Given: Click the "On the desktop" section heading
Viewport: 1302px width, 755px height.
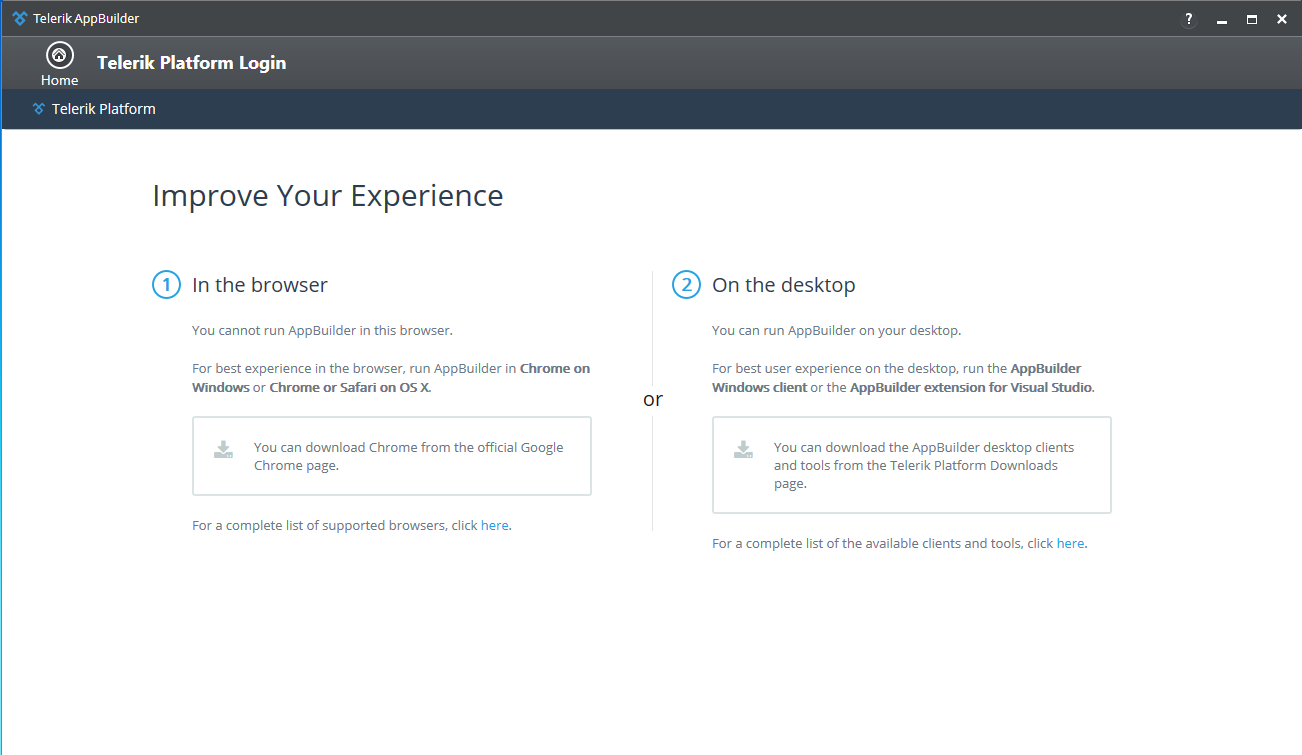Looking at the screenshot, I should (783, 285).
